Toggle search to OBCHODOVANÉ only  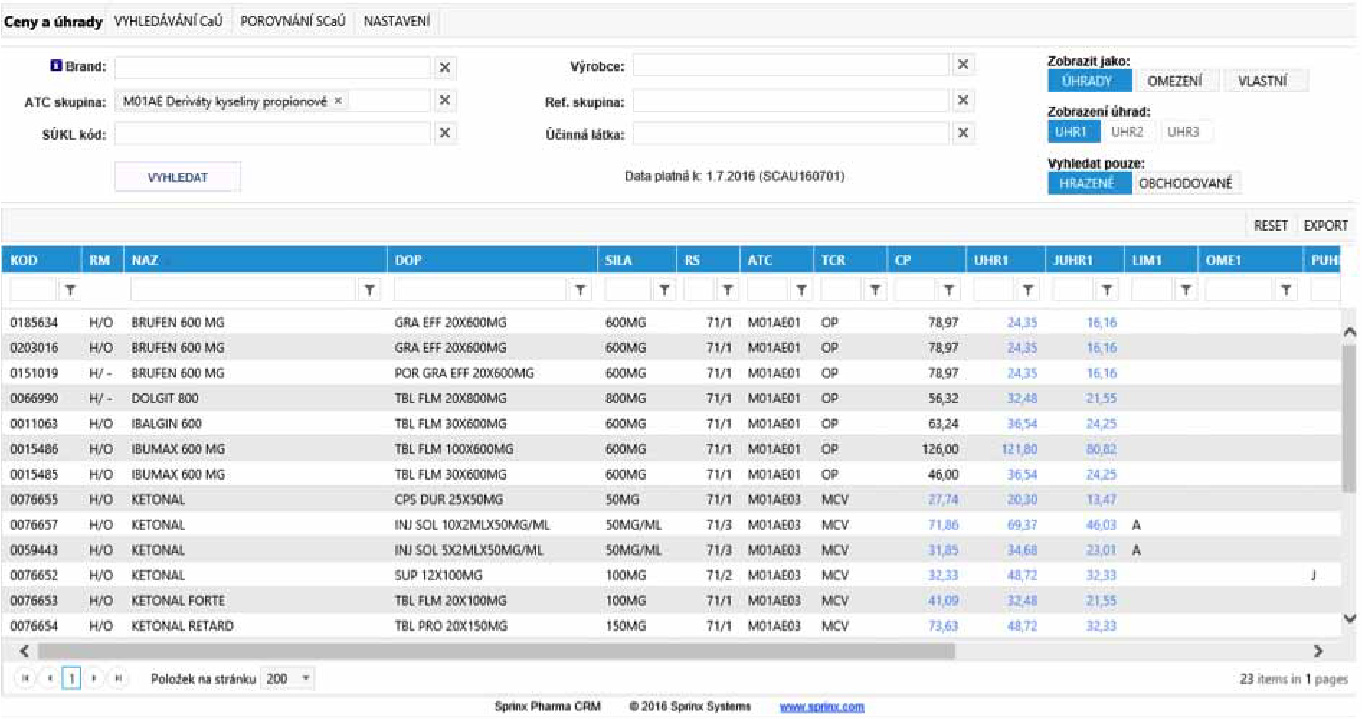point(1186,183)
